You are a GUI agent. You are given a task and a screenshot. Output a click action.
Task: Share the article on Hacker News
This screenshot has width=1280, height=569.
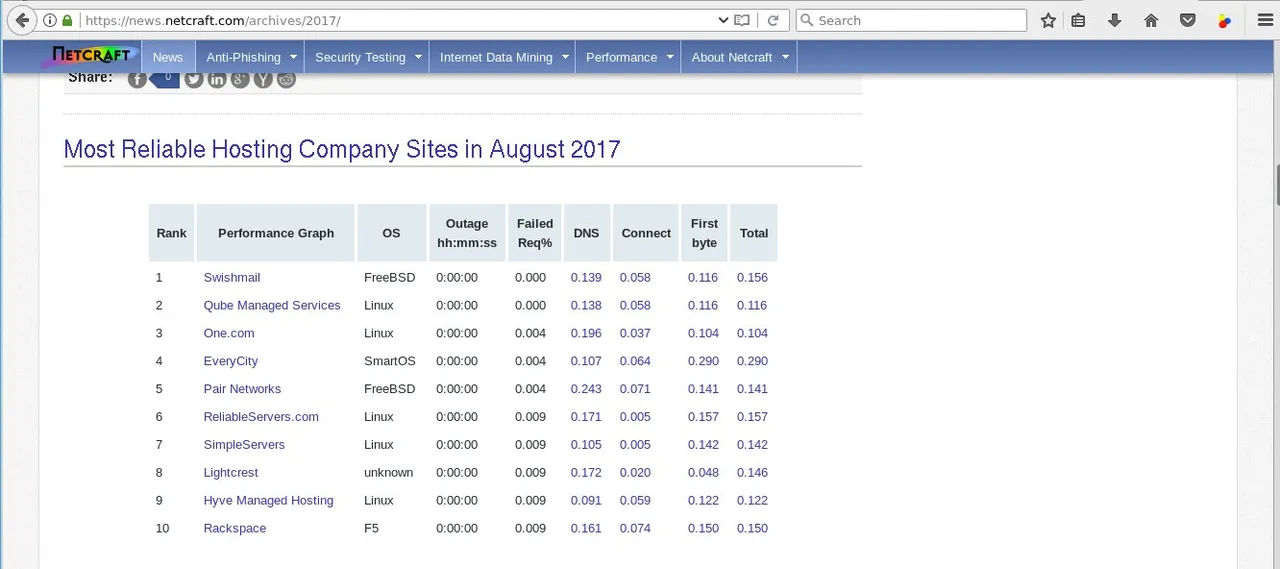[x=263, y=79]
